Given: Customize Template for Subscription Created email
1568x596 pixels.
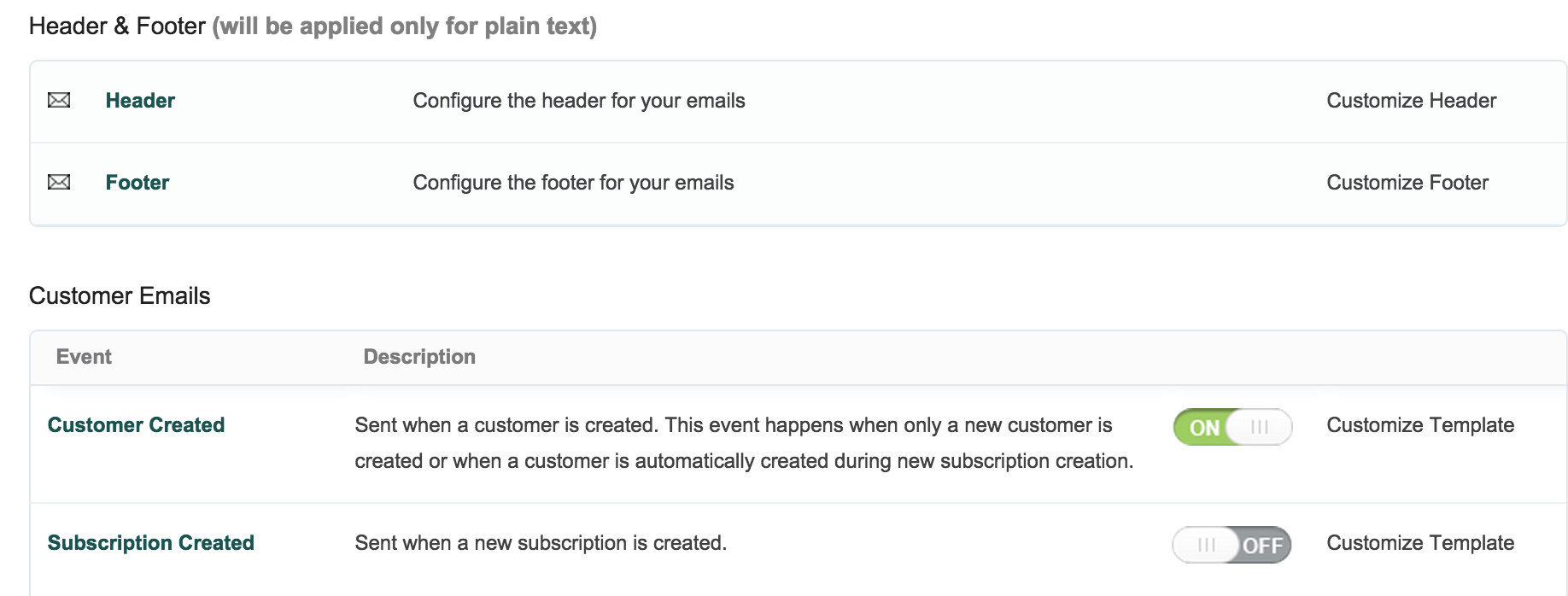Looking at the screenshot, I should 1419,543.
